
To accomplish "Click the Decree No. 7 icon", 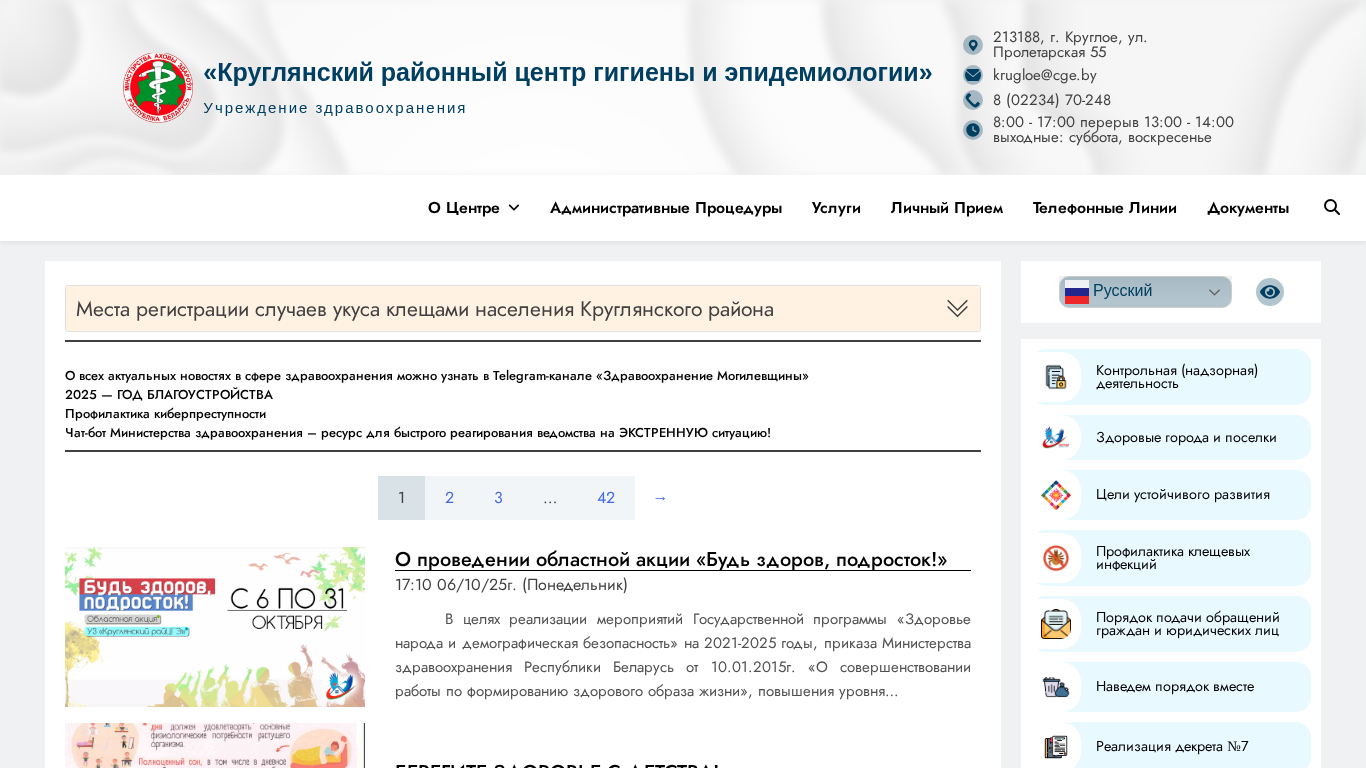I will (1056, 747).
